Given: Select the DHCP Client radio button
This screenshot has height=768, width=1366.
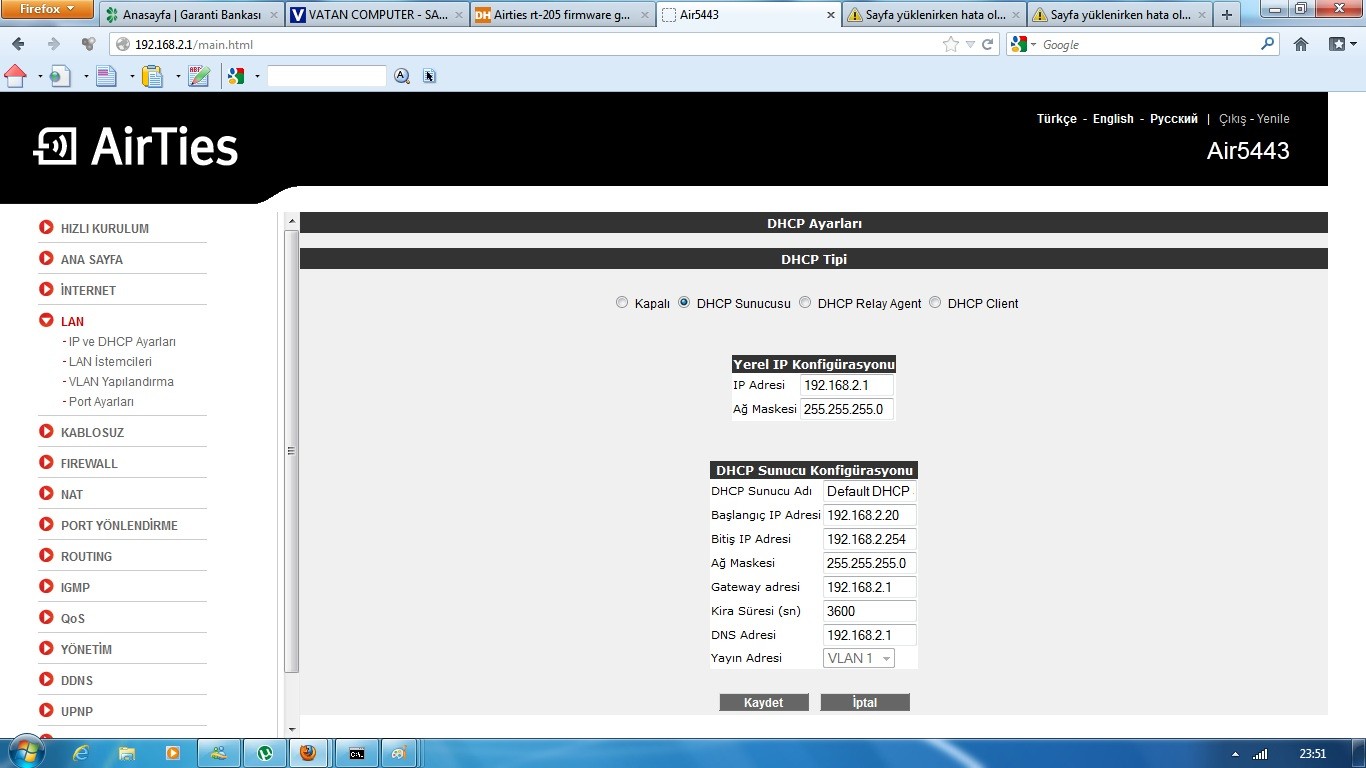Looking at the screenshot, I should [935, 303].
